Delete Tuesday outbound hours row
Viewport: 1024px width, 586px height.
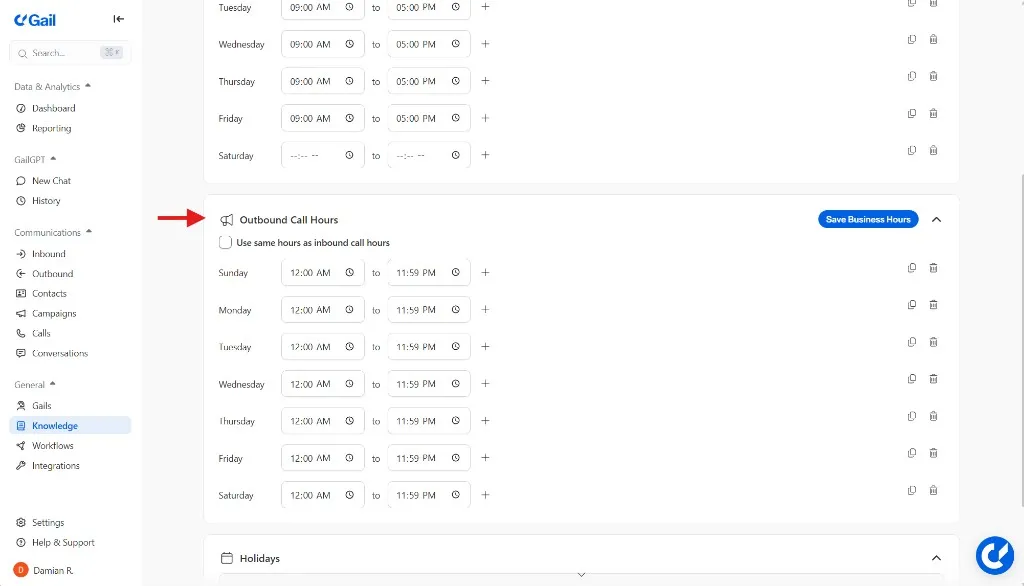click(933, 342)
